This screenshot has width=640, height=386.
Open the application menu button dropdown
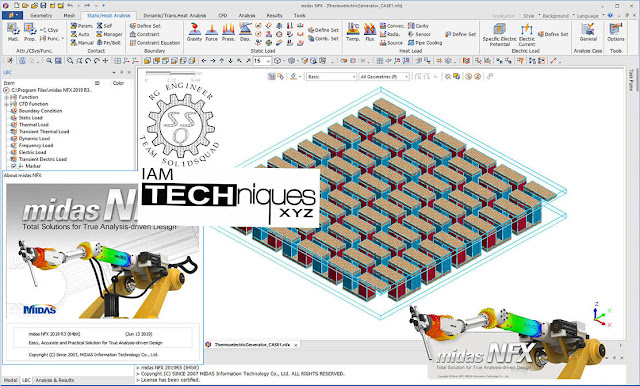click(13, 16)
